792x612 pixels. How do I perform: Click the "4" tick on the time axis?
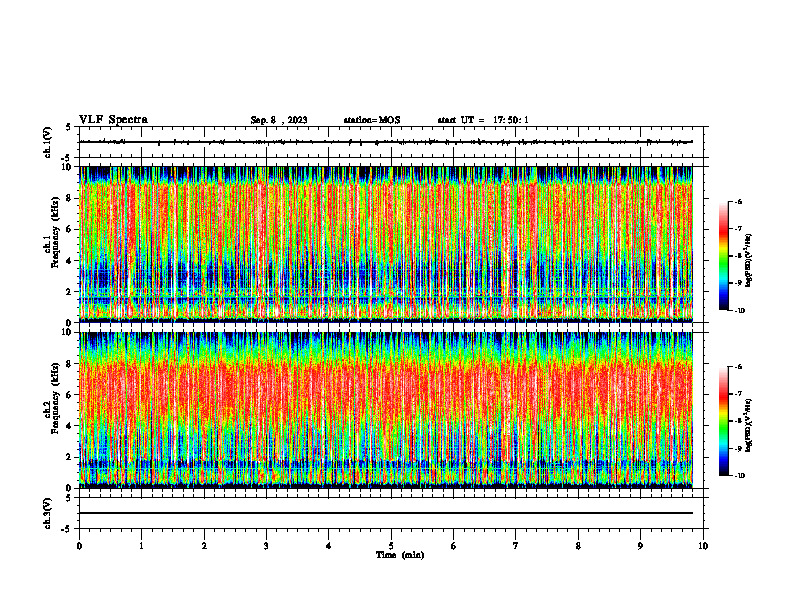pyautogui.click(x=329, y=546)
